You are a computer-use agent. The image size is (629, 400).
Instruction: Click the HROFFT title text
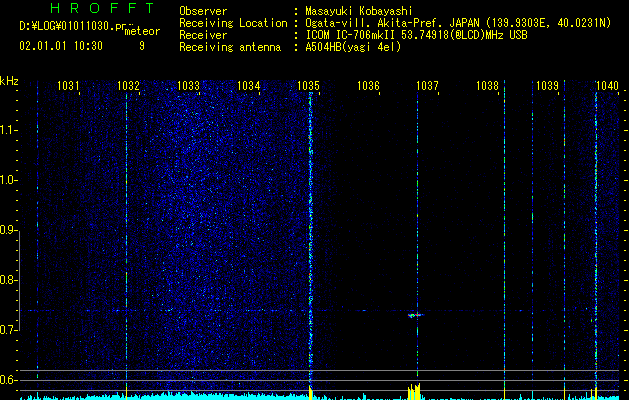pos(102,8)
